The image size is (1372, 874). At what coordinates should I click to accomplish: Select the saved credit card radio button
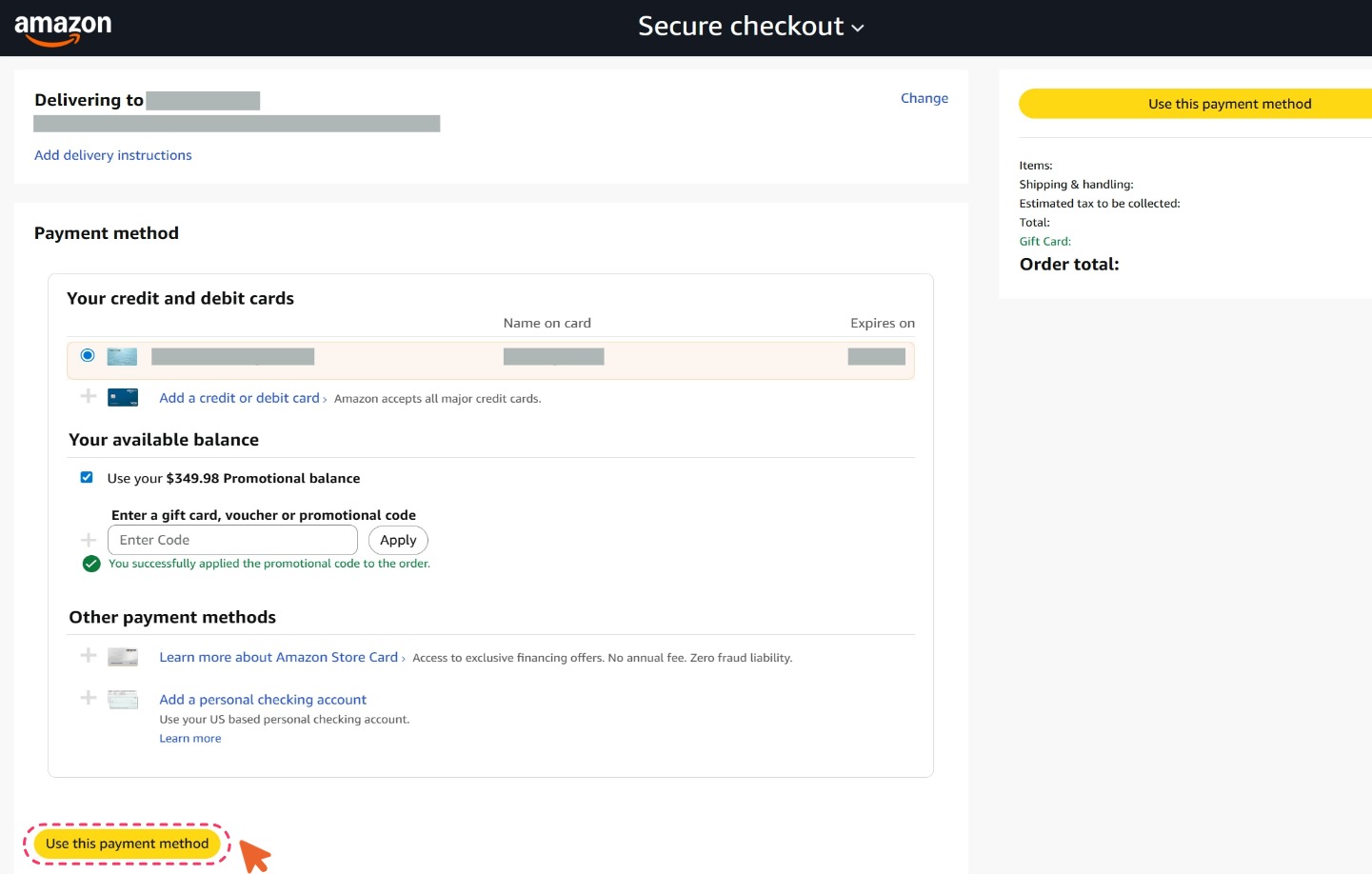pyautogui.click(x=88, y=355)
